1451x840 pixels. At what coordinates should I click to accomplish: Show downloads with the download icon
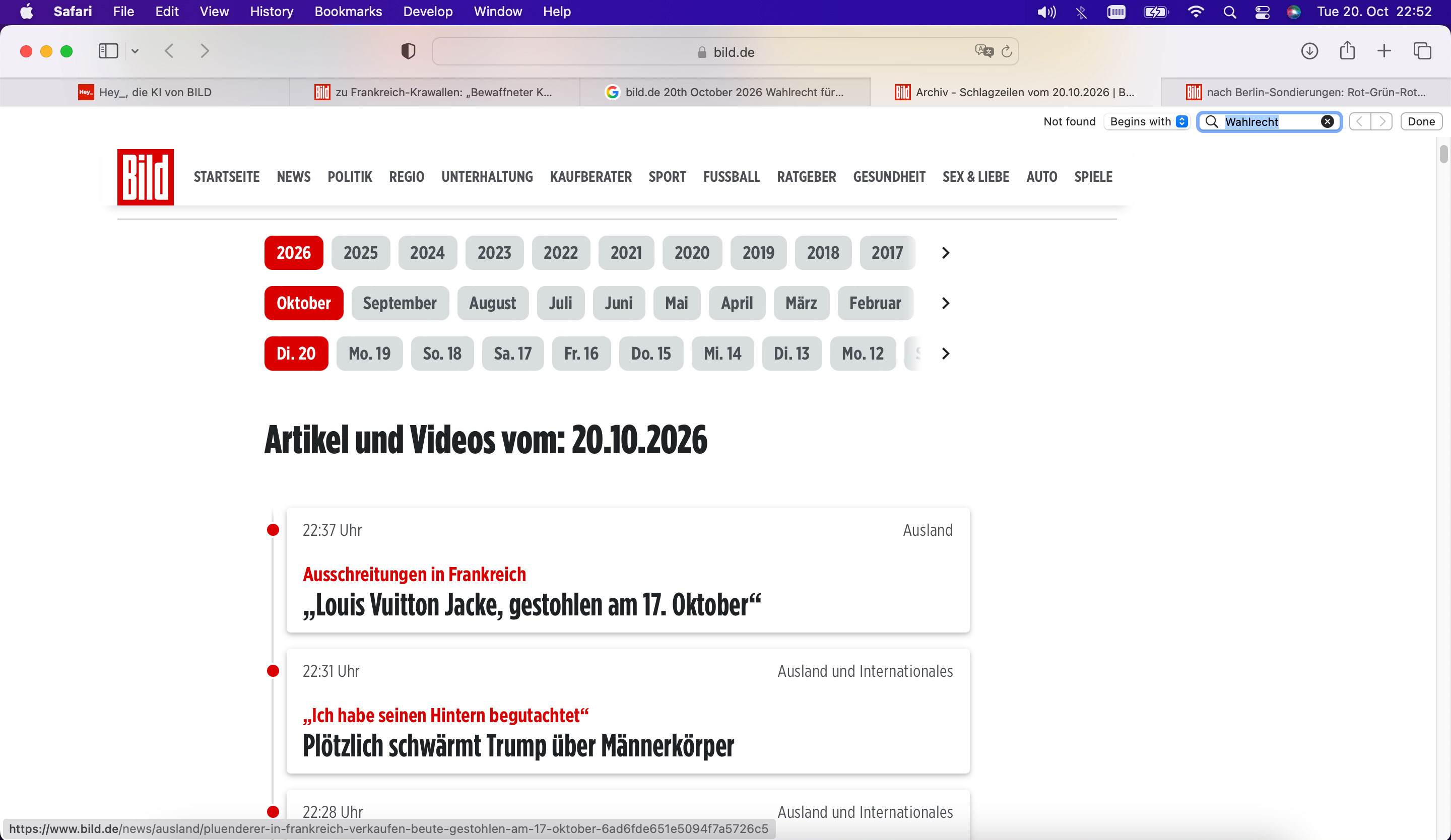coord(1309,51)
